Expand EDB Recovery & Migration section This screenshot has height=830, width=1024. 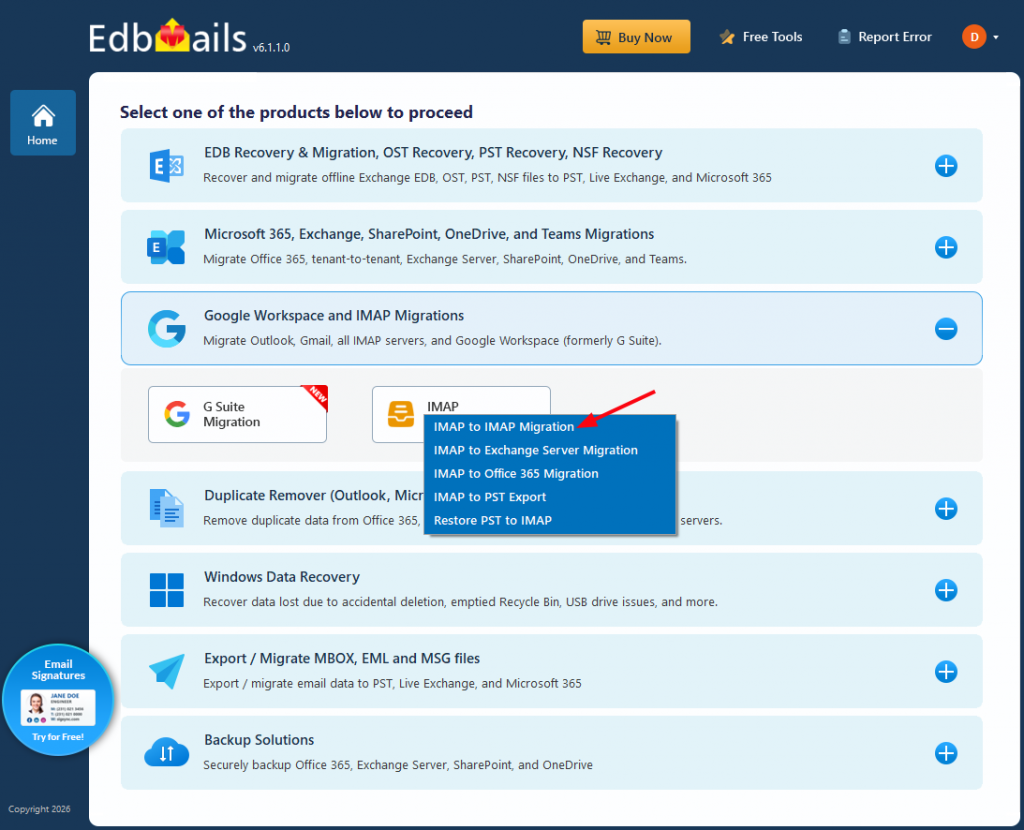(x=946, y=166)
